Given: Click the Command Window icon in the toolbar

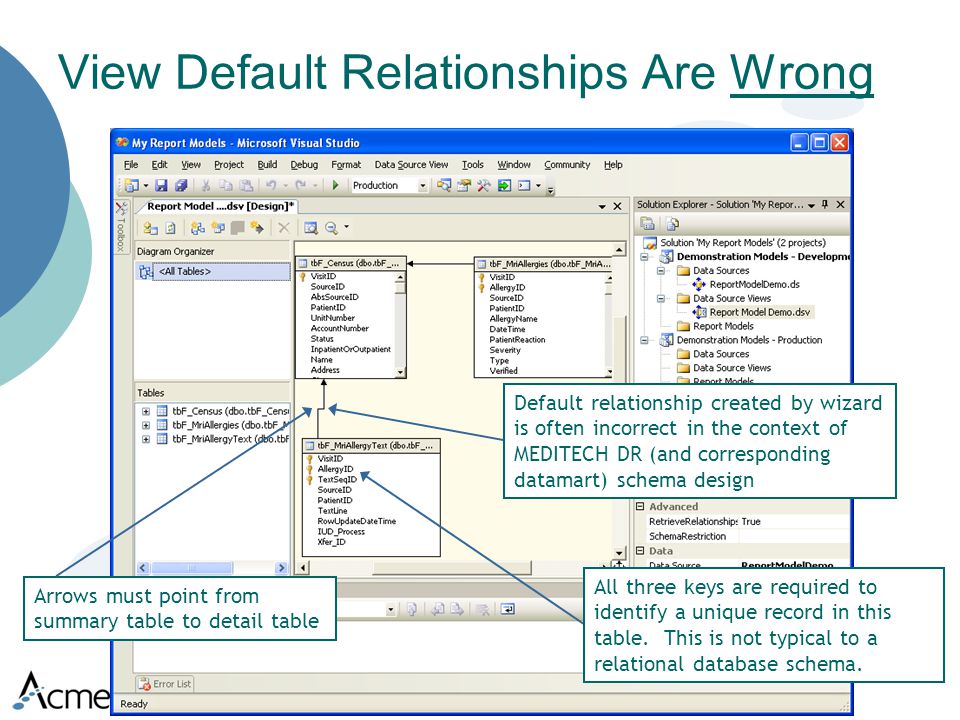Looking at the screenshot, I should click(x=524, y=185).
